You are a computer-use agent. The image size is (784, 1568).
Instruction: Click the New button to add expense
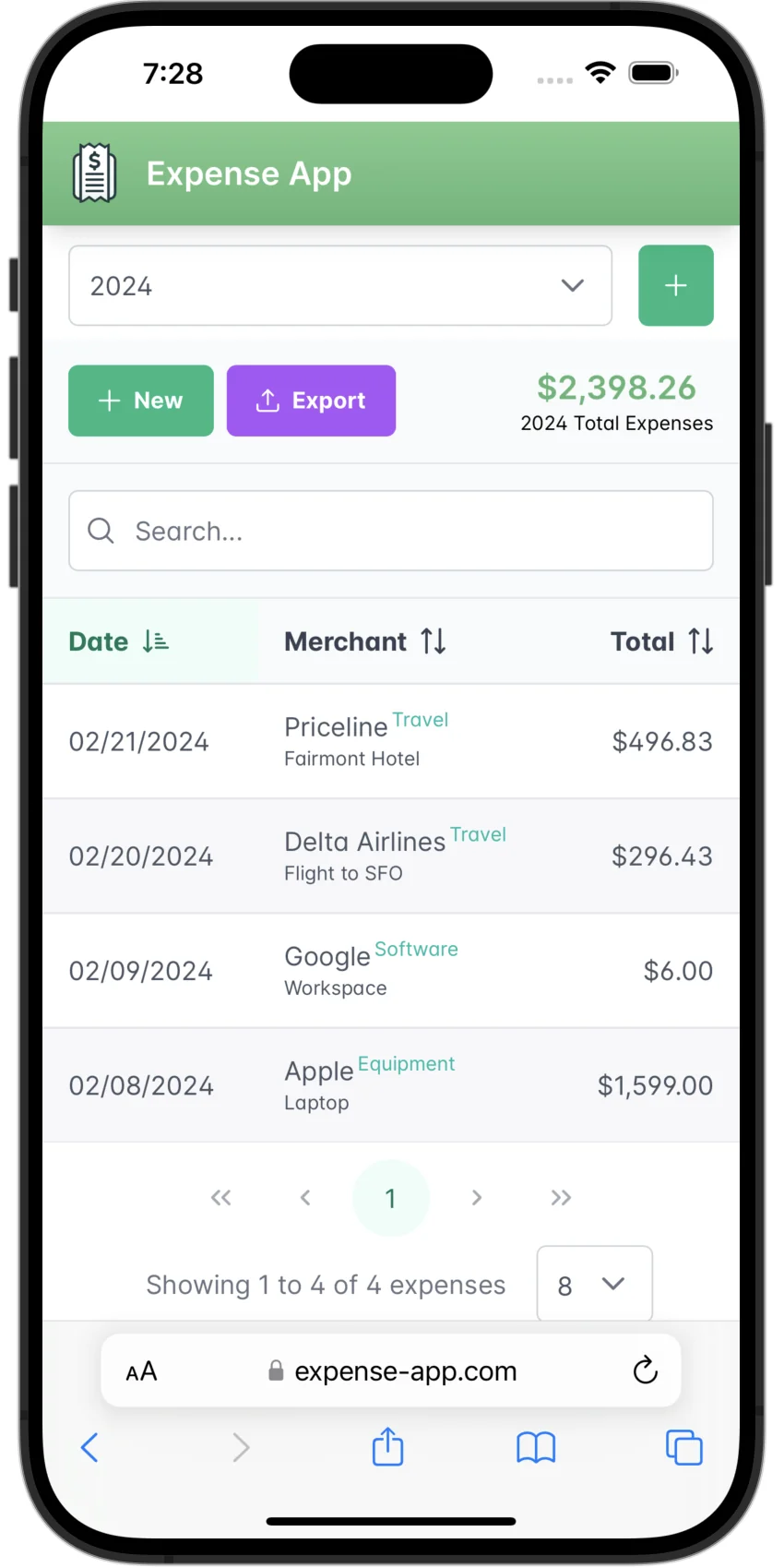140,401
